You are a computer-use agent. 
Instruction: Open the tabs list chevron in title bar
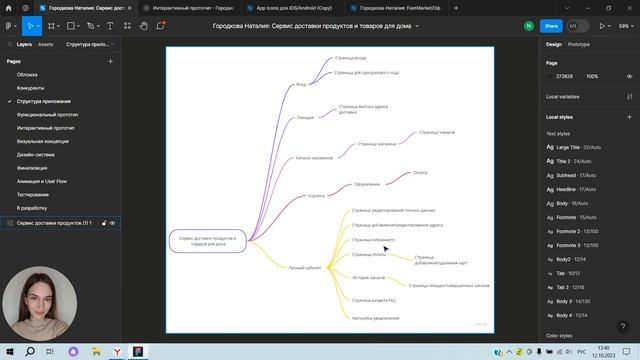(567, 8)
